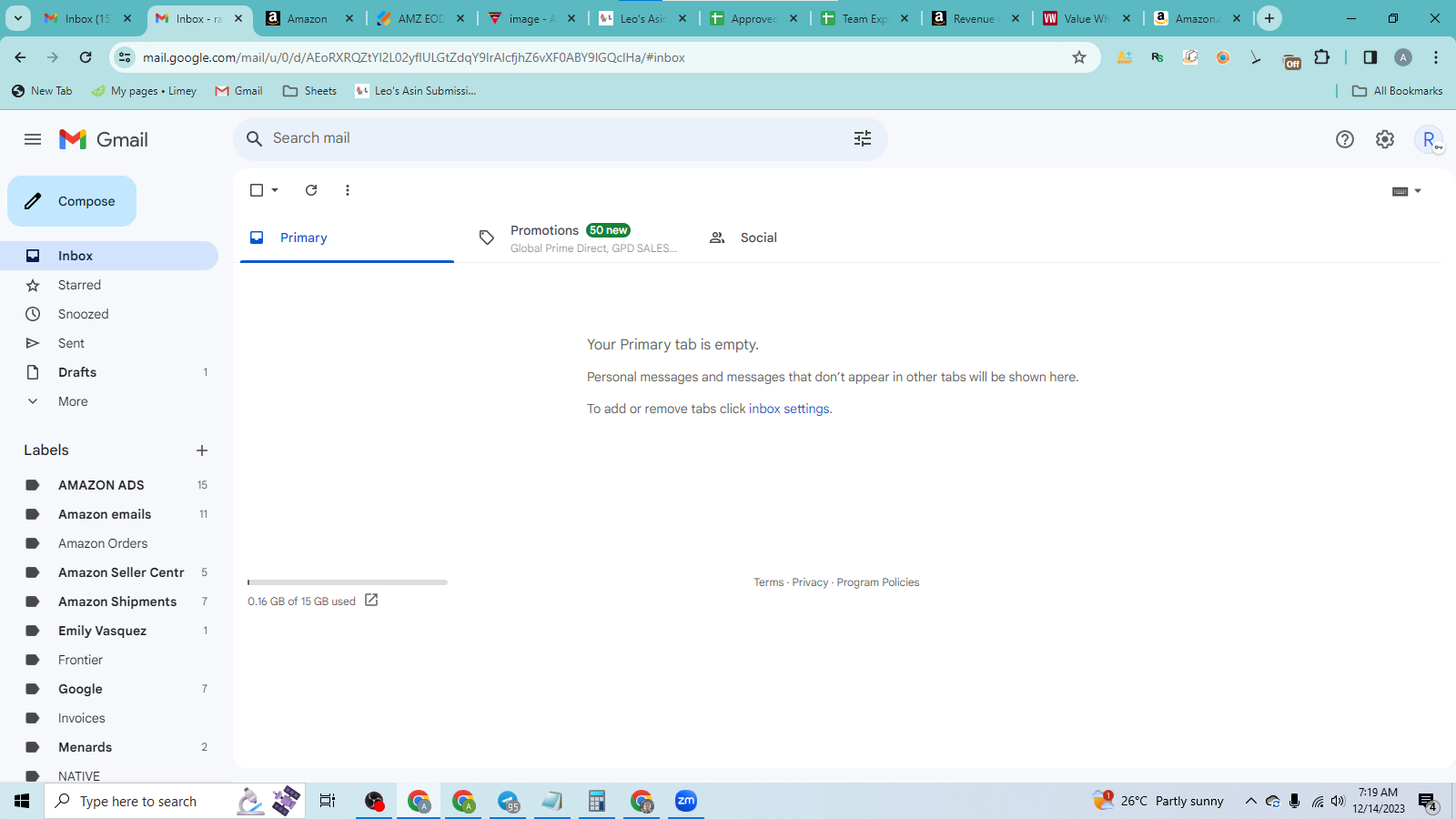Open Chrome three-dot menu
Viewport: 1456px width, 819px height.
[x=1436, y=57]
